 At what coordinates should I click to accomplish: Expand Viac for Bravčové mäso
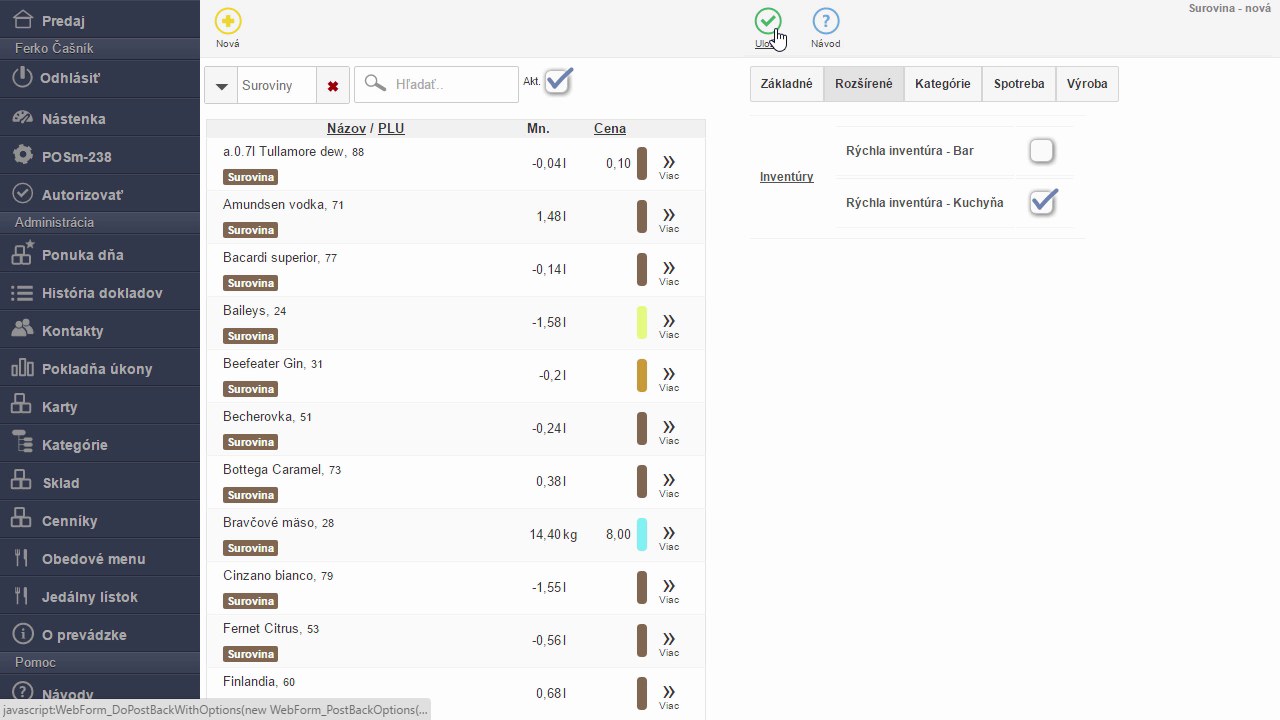[669, 537]
